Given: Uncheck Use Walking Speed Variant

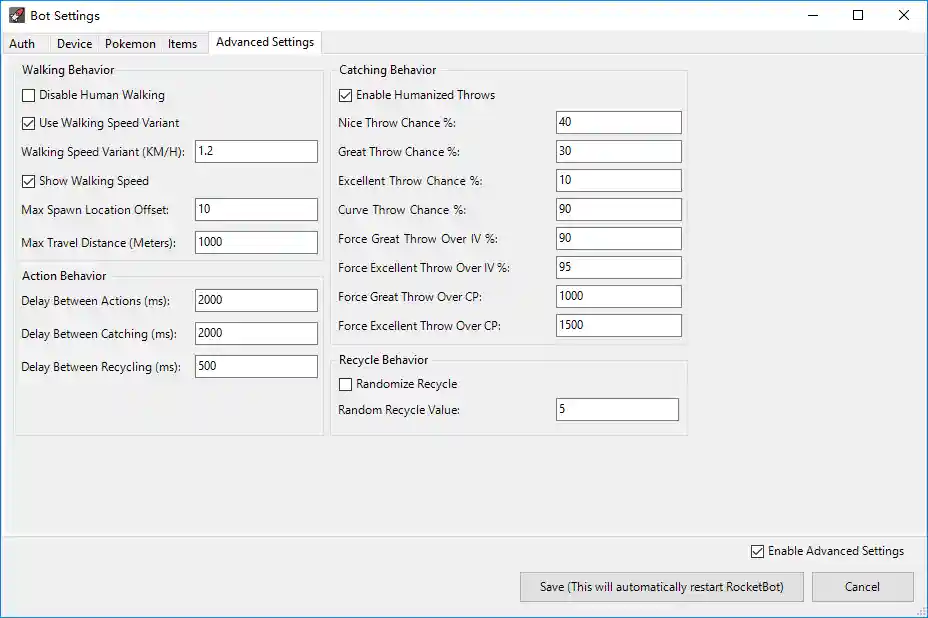Looking at the screenshot, I should 29,124.
